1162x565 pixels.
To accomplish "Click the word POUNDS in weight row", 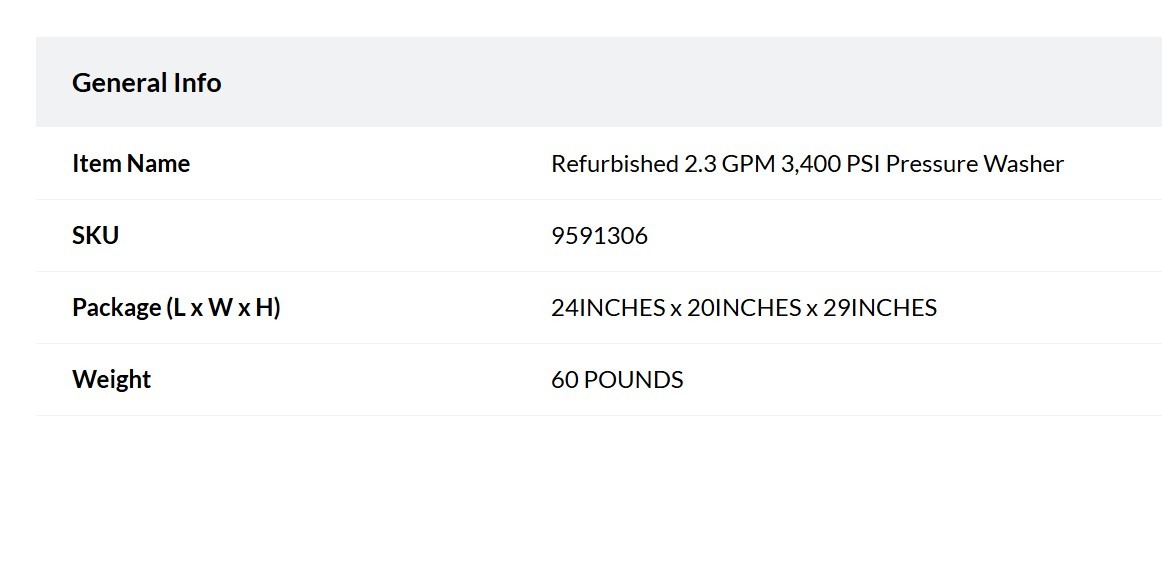I will point(634,380).
